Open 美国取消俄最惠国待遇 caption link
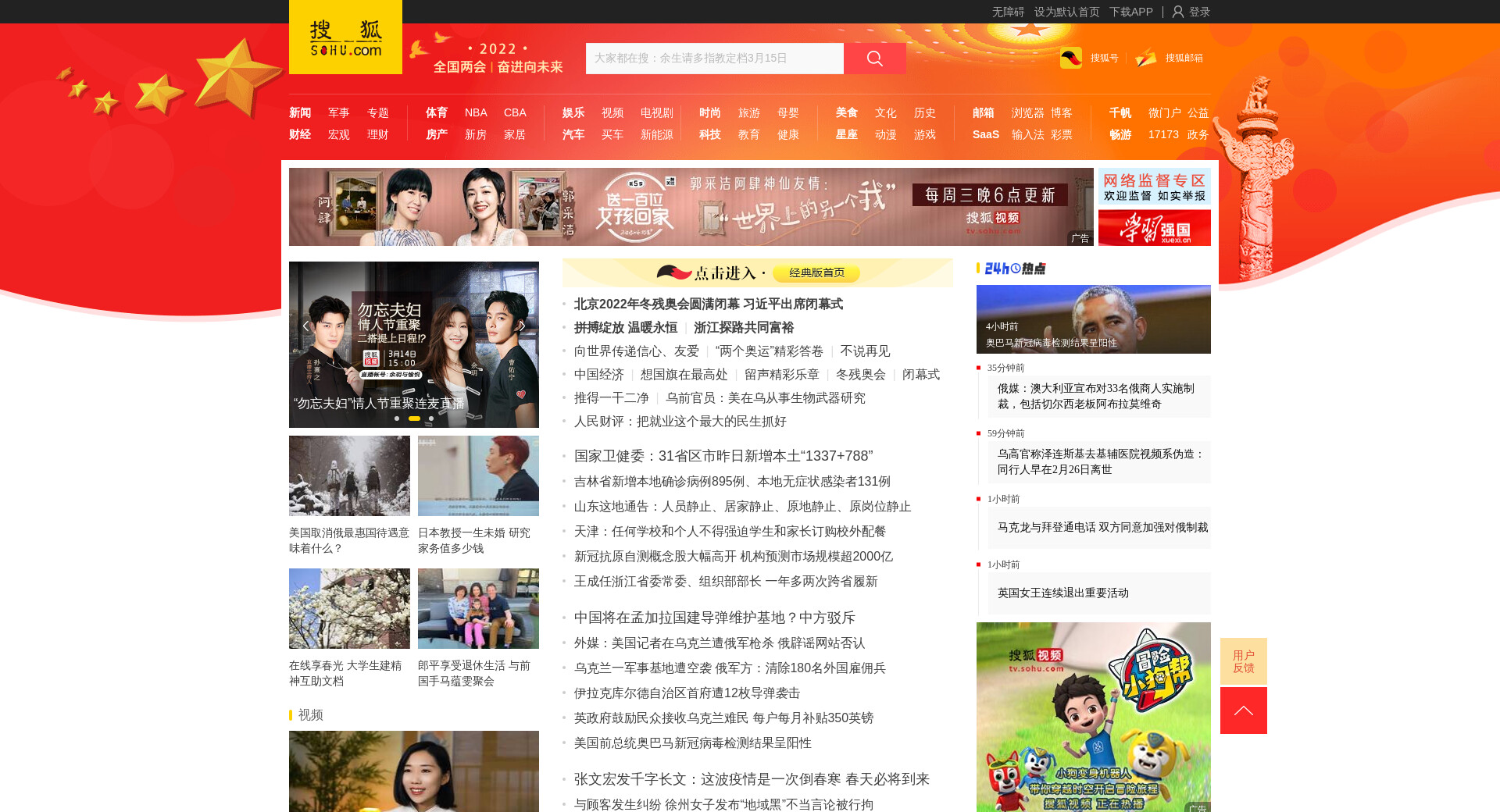 [x=349, y=540]
